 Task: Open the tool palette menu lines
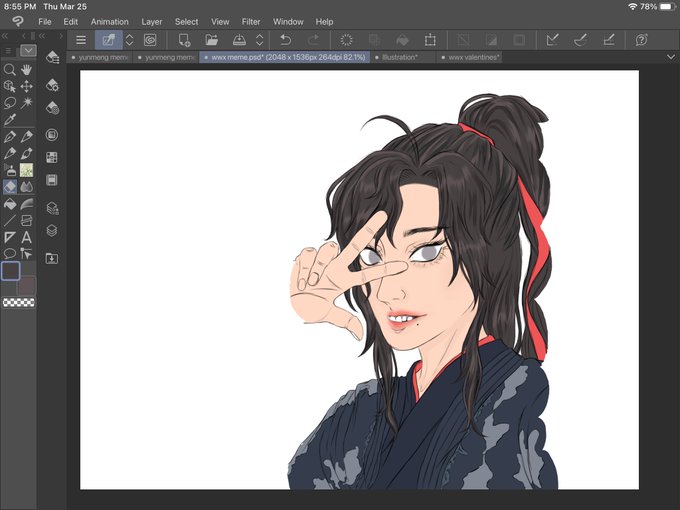[x=8, y=51]
